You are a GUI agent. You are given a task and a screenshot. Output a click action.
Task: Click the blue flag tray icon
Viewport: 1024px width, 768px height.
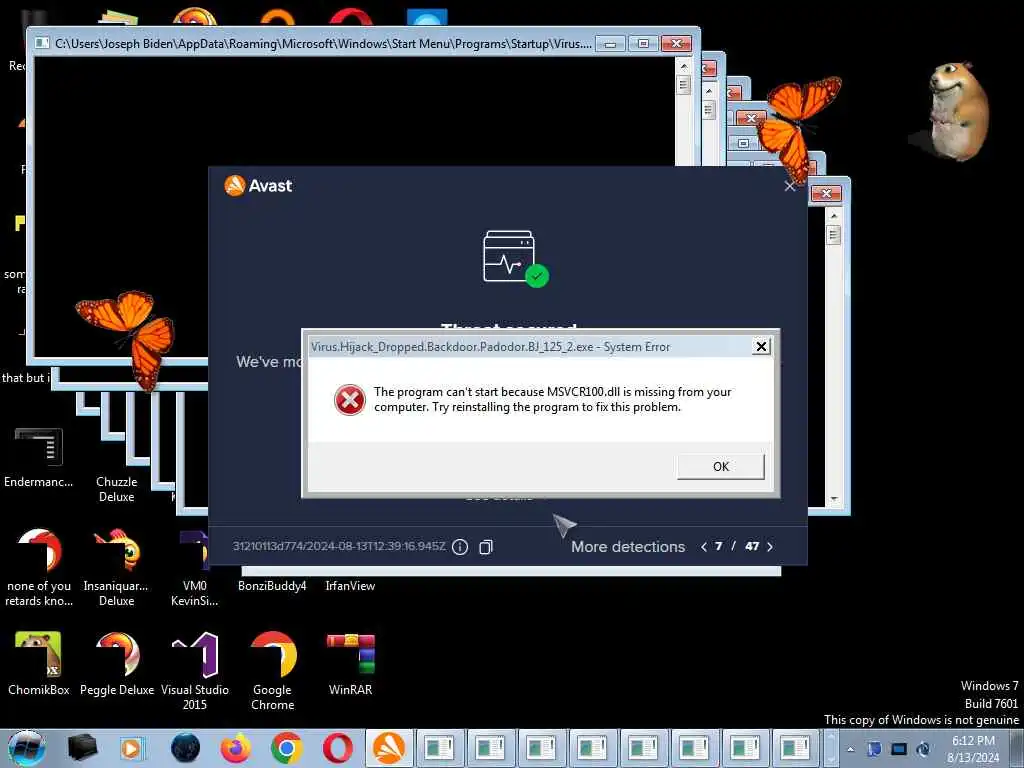874,749
